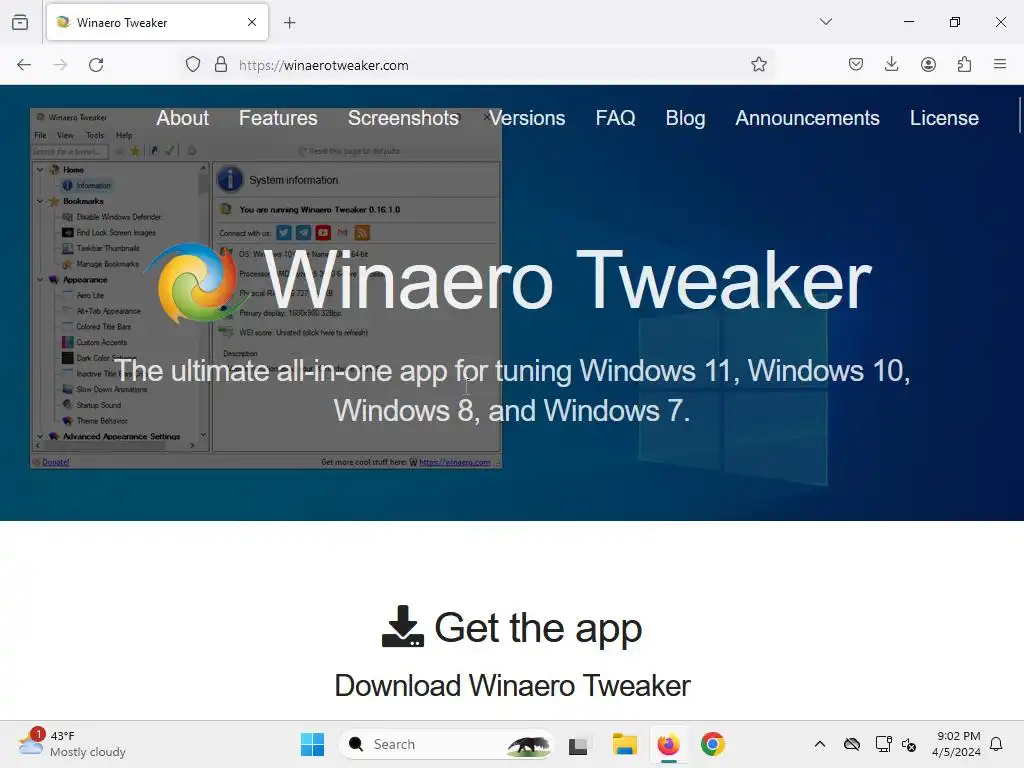
Task: Open notifications bell icon
Action: point(996,744)
